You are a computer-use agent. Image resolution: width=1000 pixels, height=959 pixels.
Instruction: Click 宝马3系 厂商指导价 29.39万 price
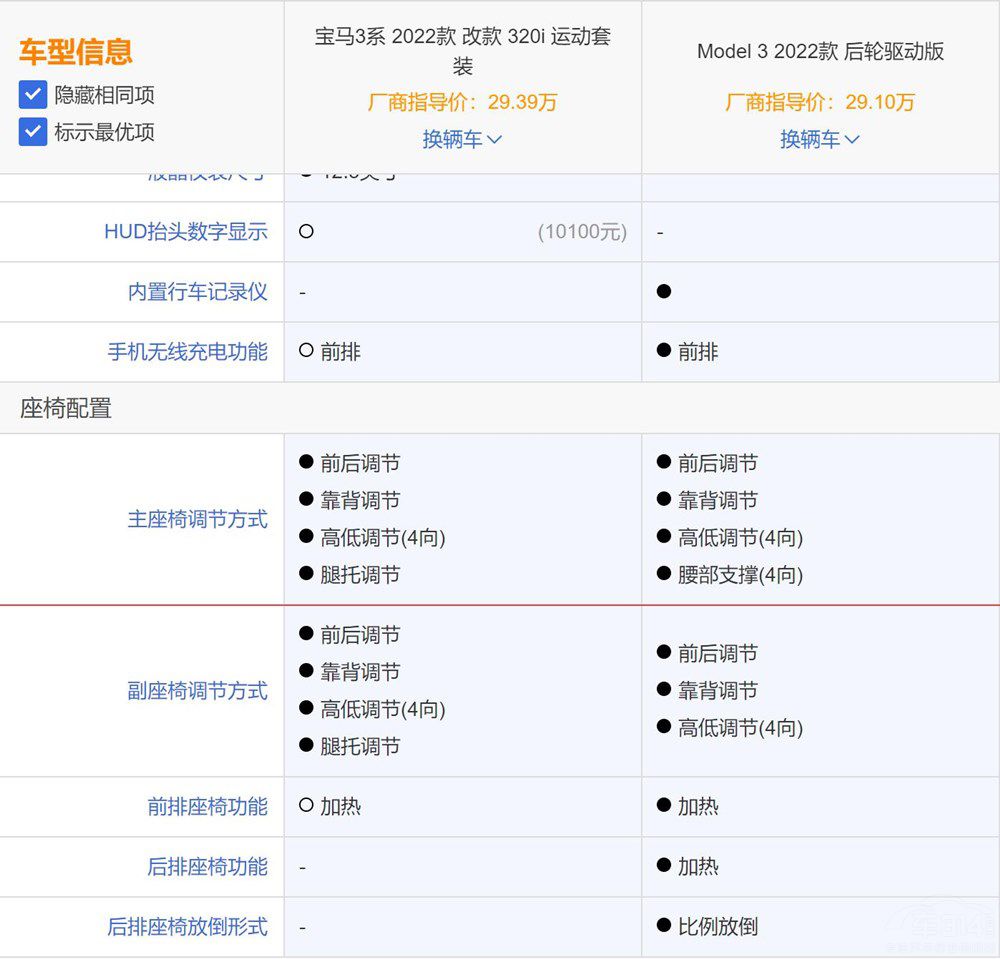pos(462,102)
